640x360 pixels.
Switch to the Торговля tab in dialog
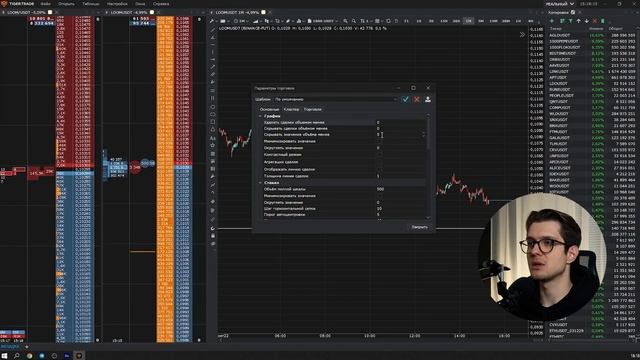[x=313, y=109]
